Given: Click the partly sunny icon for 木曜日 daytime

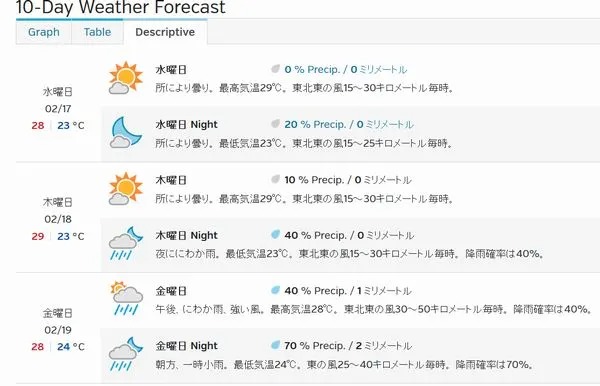Looking at the screenshot, I should click(x=126, y=189).
